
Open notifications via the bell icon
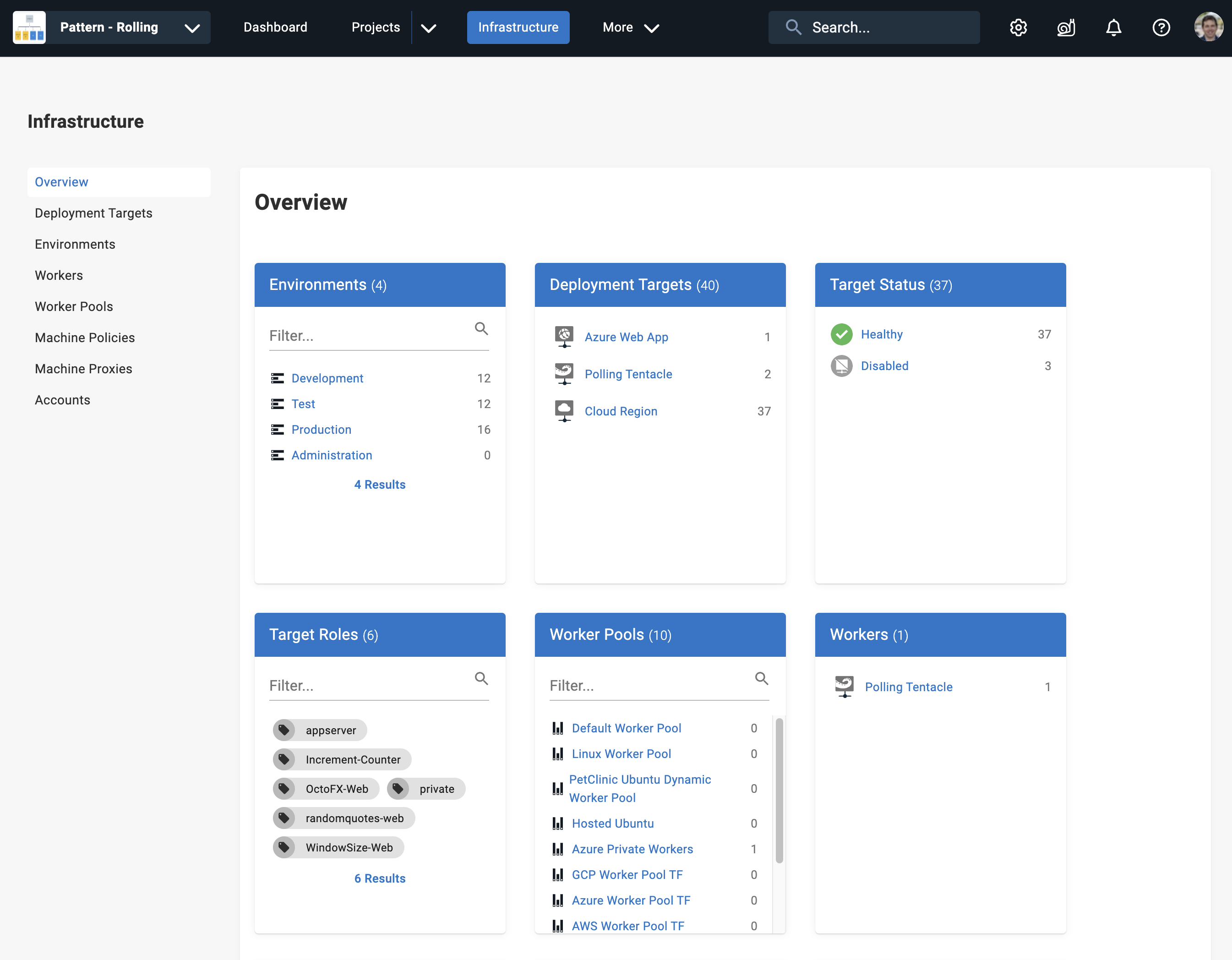[x=1113, y=27]
